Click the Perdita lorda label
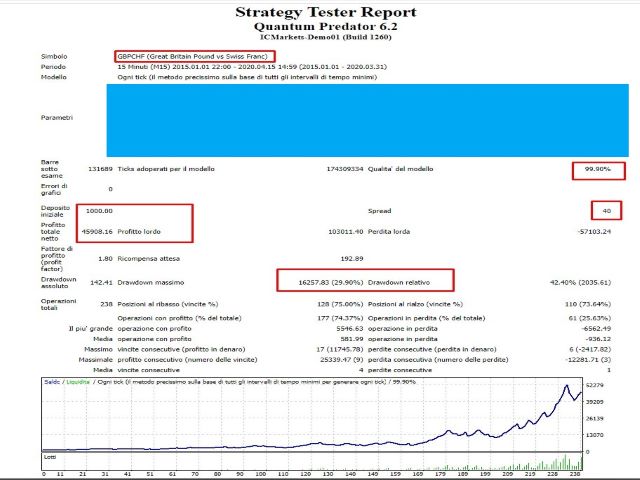 coord(389,231)
